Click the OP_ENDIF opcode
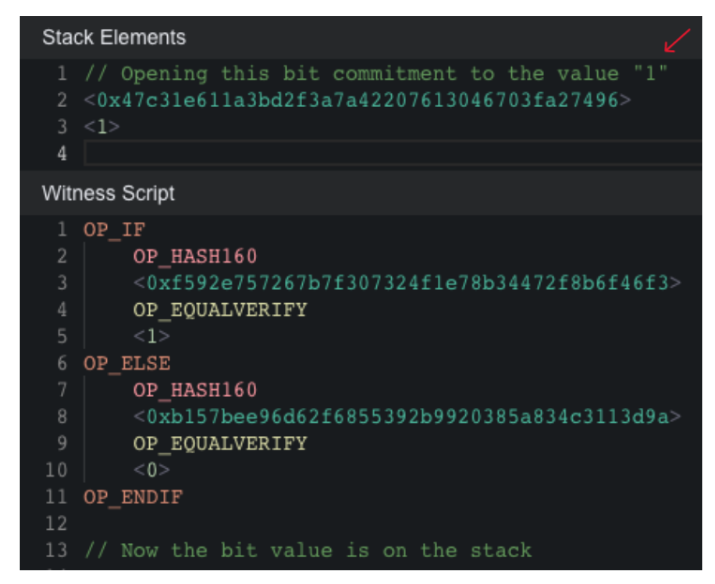The width and height of the screenshot is (715, 584). (x=133, y=497)
